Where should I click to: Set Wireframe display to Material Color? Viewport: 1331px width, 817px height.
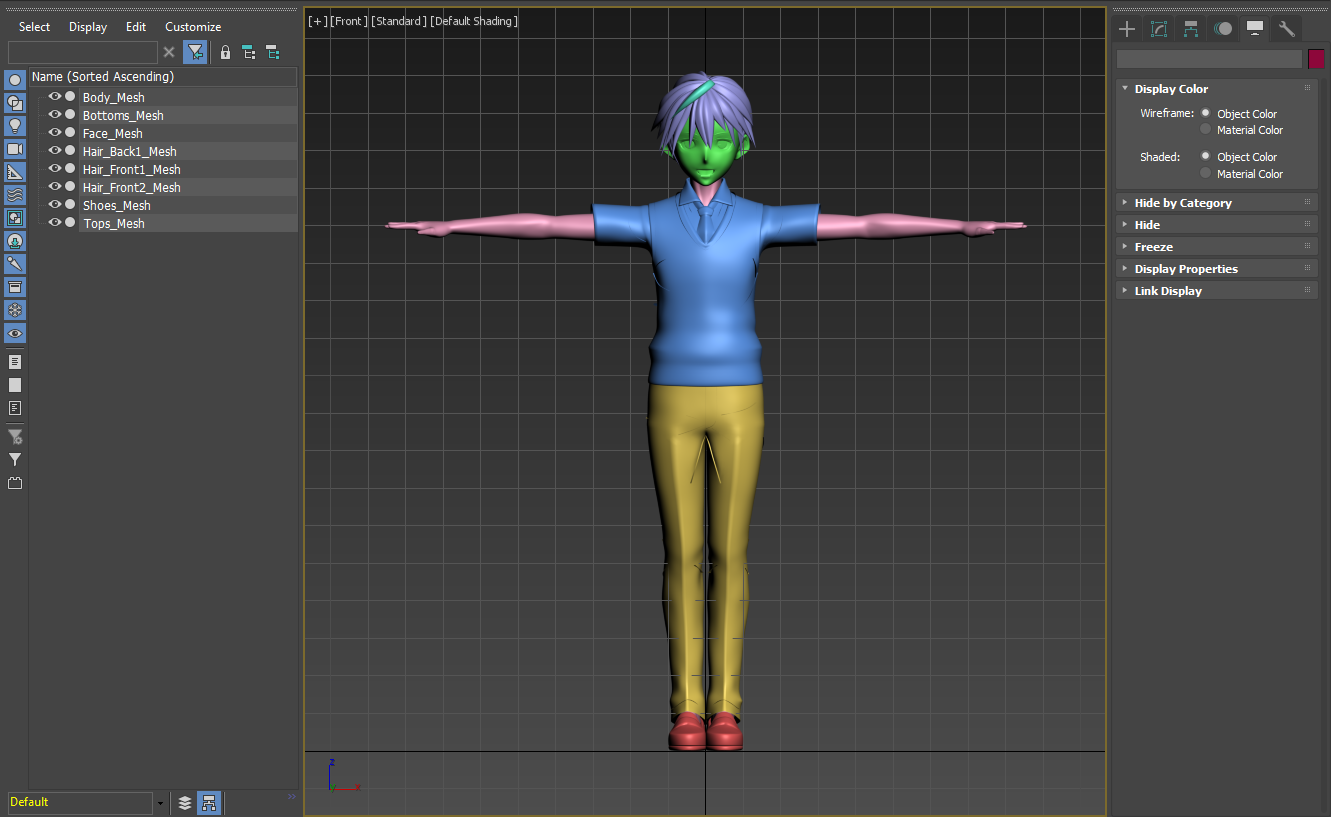tap(1206, 130)
